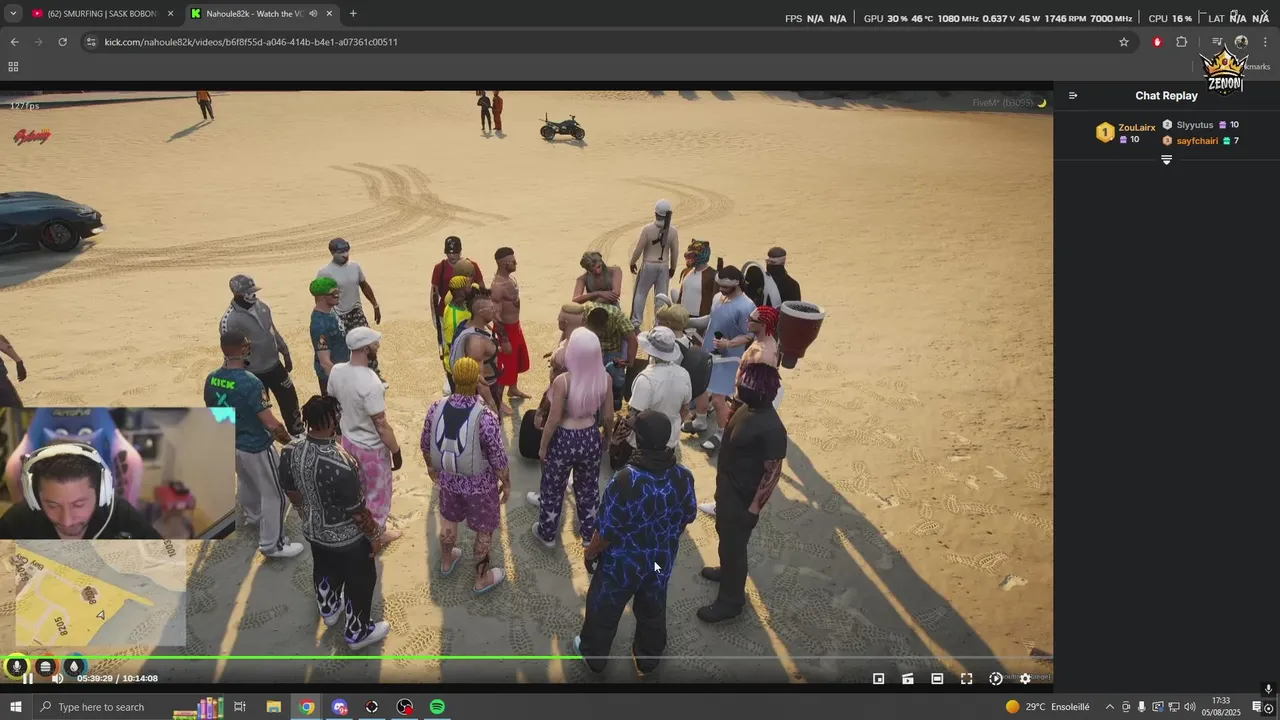Open Chrome profile avatar
The width and height of the screenshot is (1280, 720).
click(x=1241, y=42)
